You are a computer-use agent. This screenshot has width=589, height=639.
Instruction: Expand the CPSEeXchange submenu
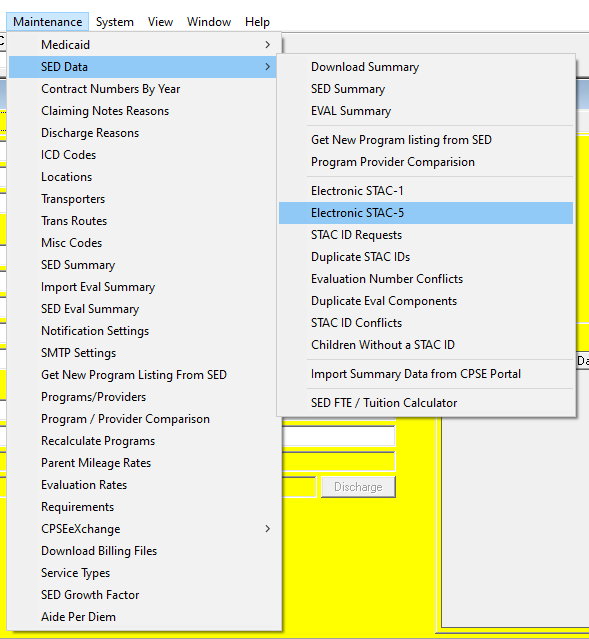[x=267, y=529]
